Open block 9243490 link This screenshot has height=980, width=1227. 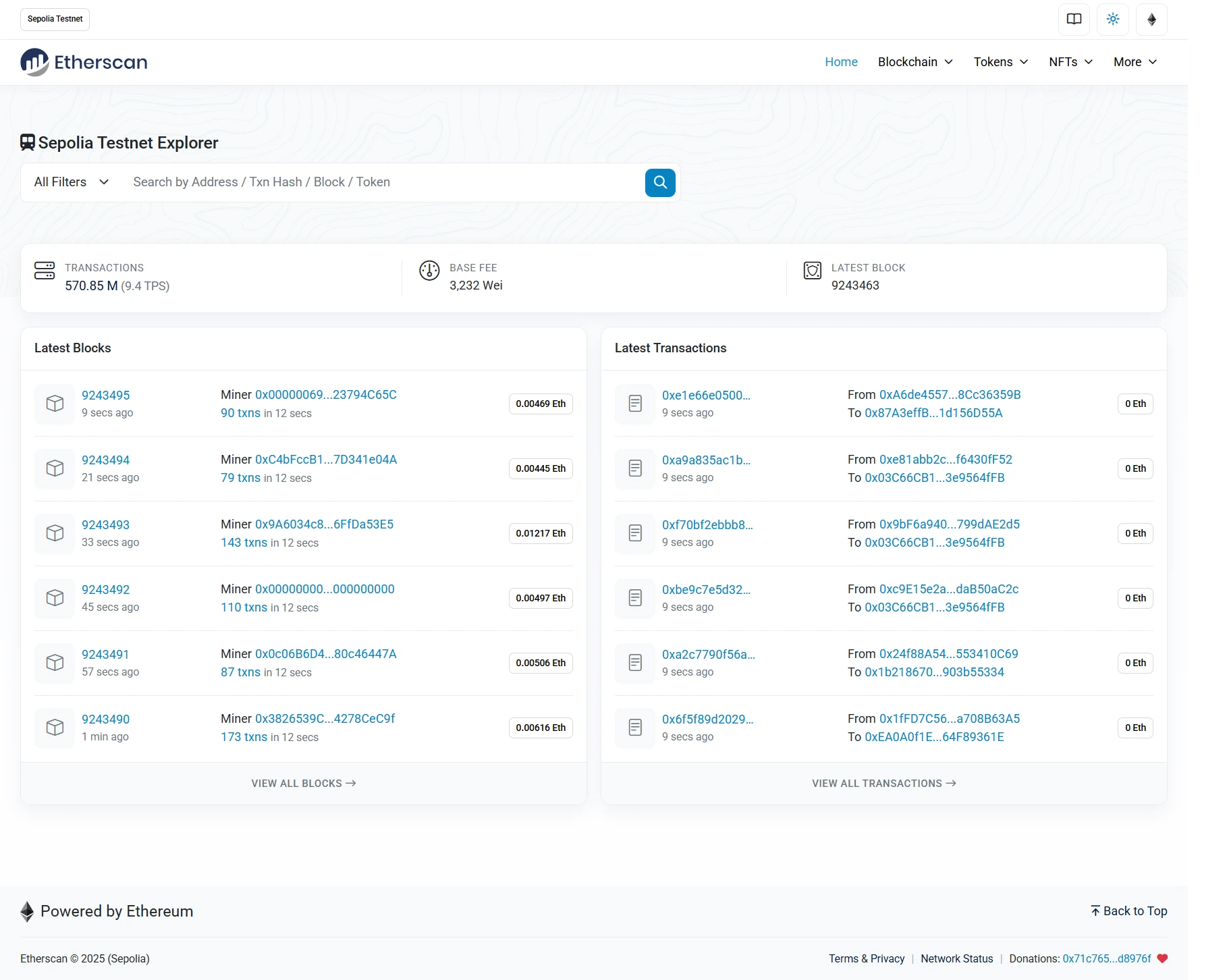click(x=106, y=719)
